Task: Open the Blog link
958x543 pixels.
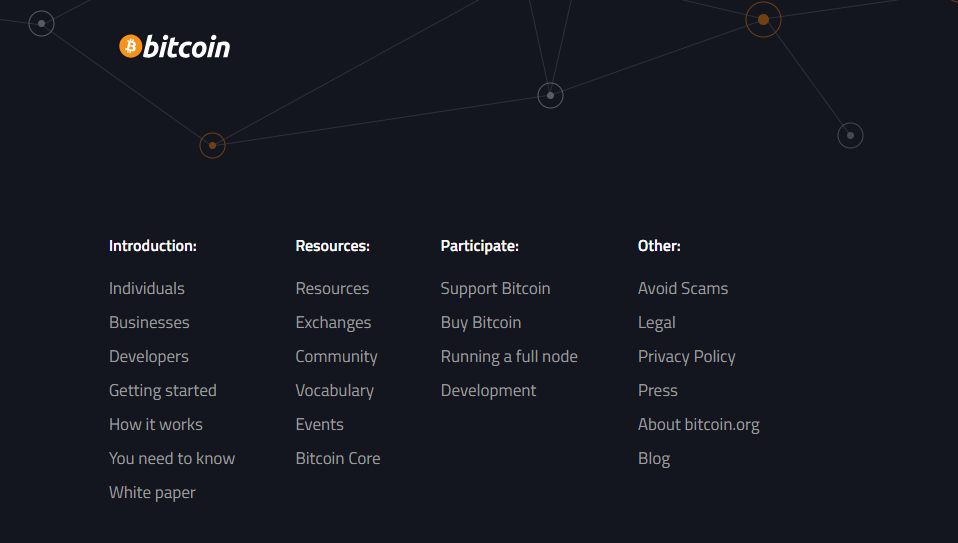Action: click(x=654, y=458)
